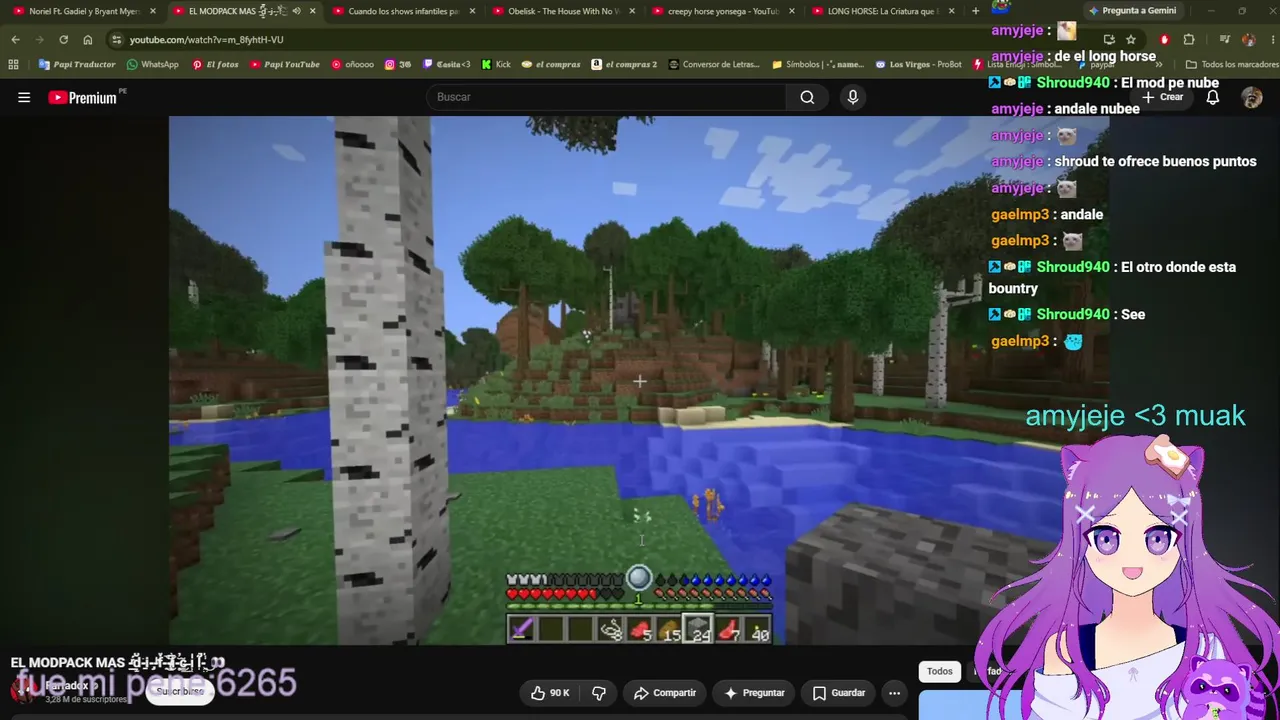Screen dimensions: 1280x720
Task: Open the El fotos Pinterest bookmark
Action: [x=215, y=64]
